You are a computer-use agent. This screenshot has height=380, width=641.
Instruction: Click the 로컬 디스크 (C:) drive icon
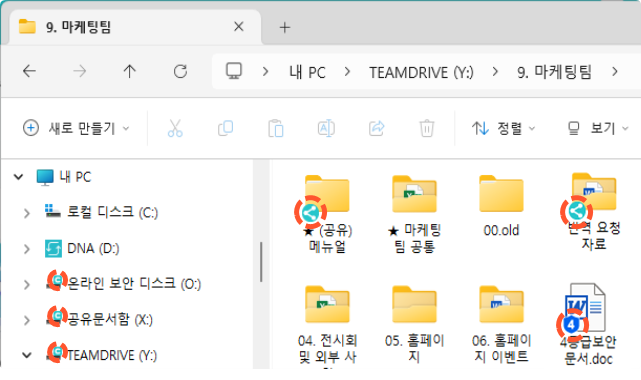pyautogui.click(x=53, y=212)
